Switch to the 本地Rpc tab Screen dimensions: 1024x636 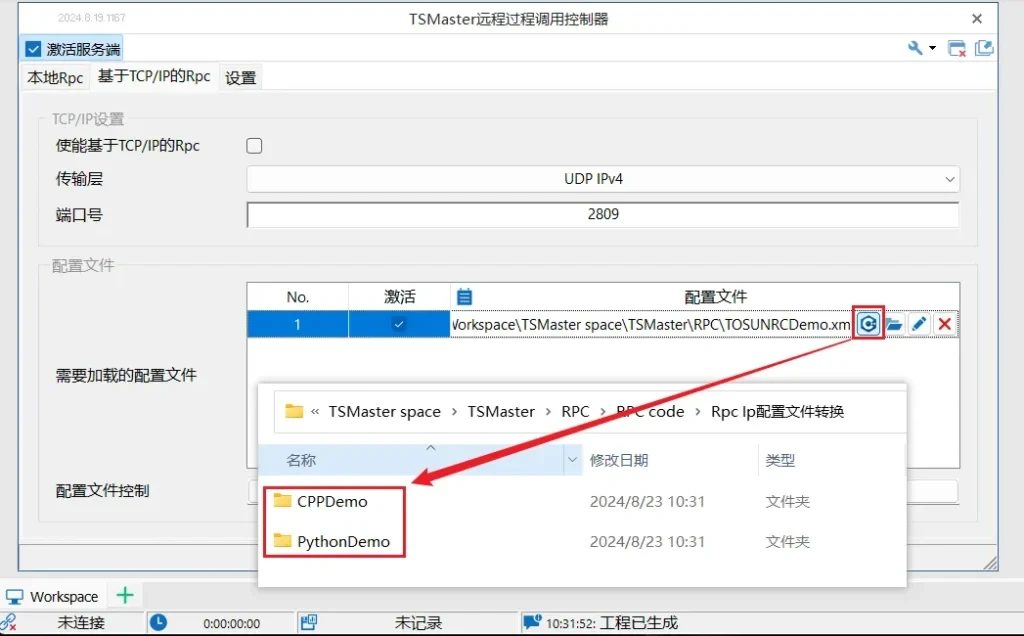pos(55,78)
